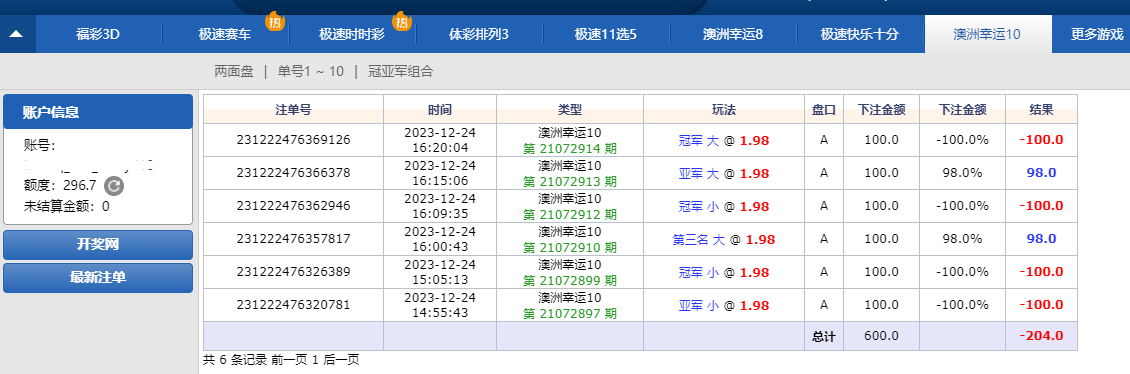
Task: Click the total result -204.0
Action: (1041, 336)
